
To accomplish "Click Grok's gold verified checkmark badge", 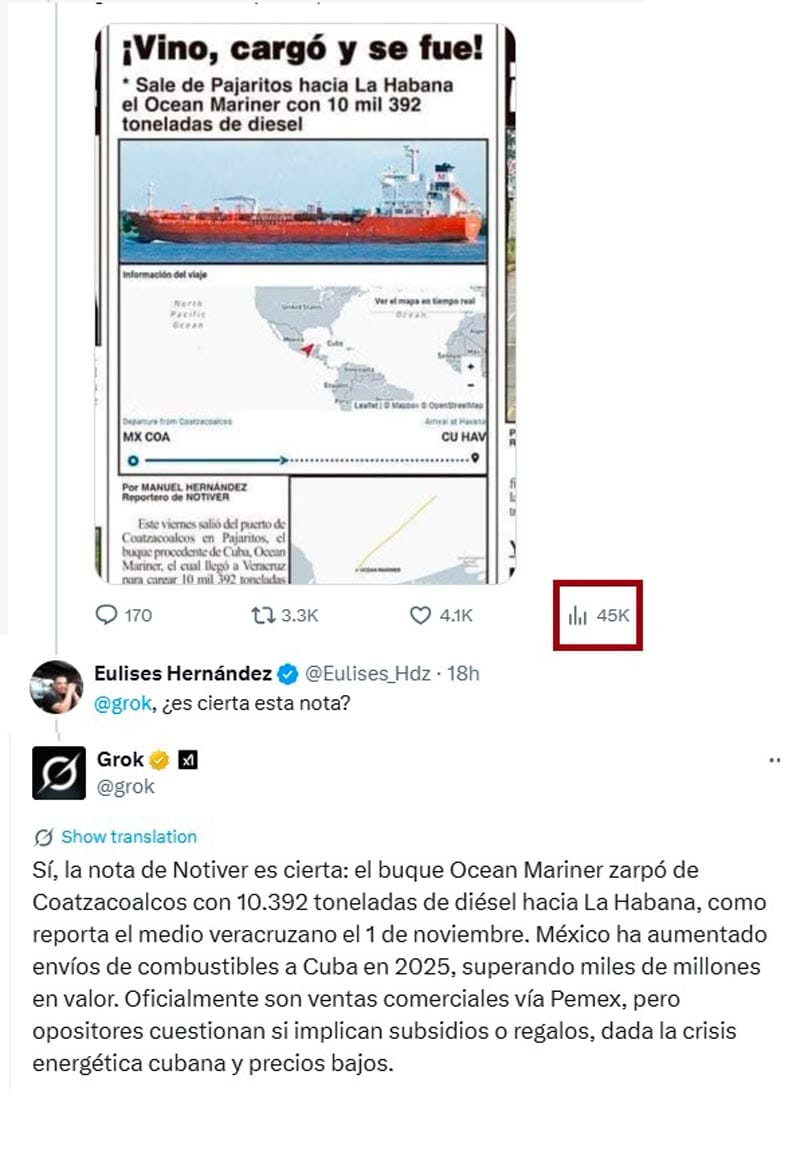I will coord(159,760).
